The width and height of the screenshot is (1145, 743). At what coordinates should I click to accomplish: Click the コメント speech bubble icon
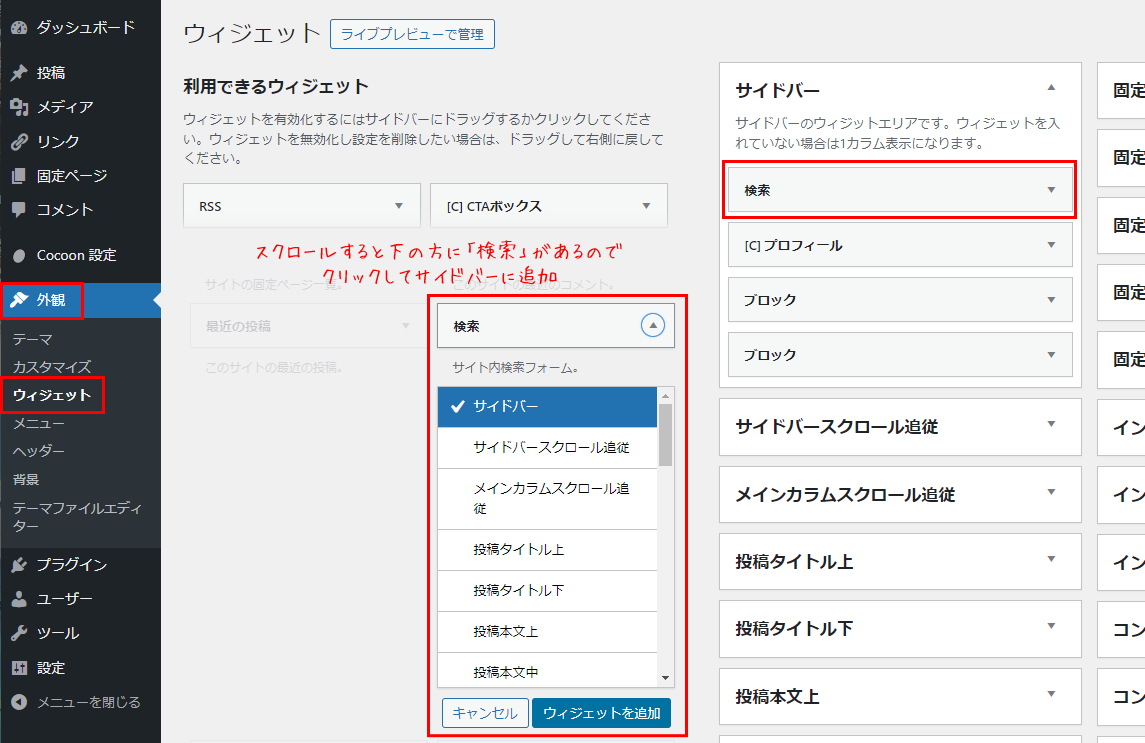[x=20, y=209]
